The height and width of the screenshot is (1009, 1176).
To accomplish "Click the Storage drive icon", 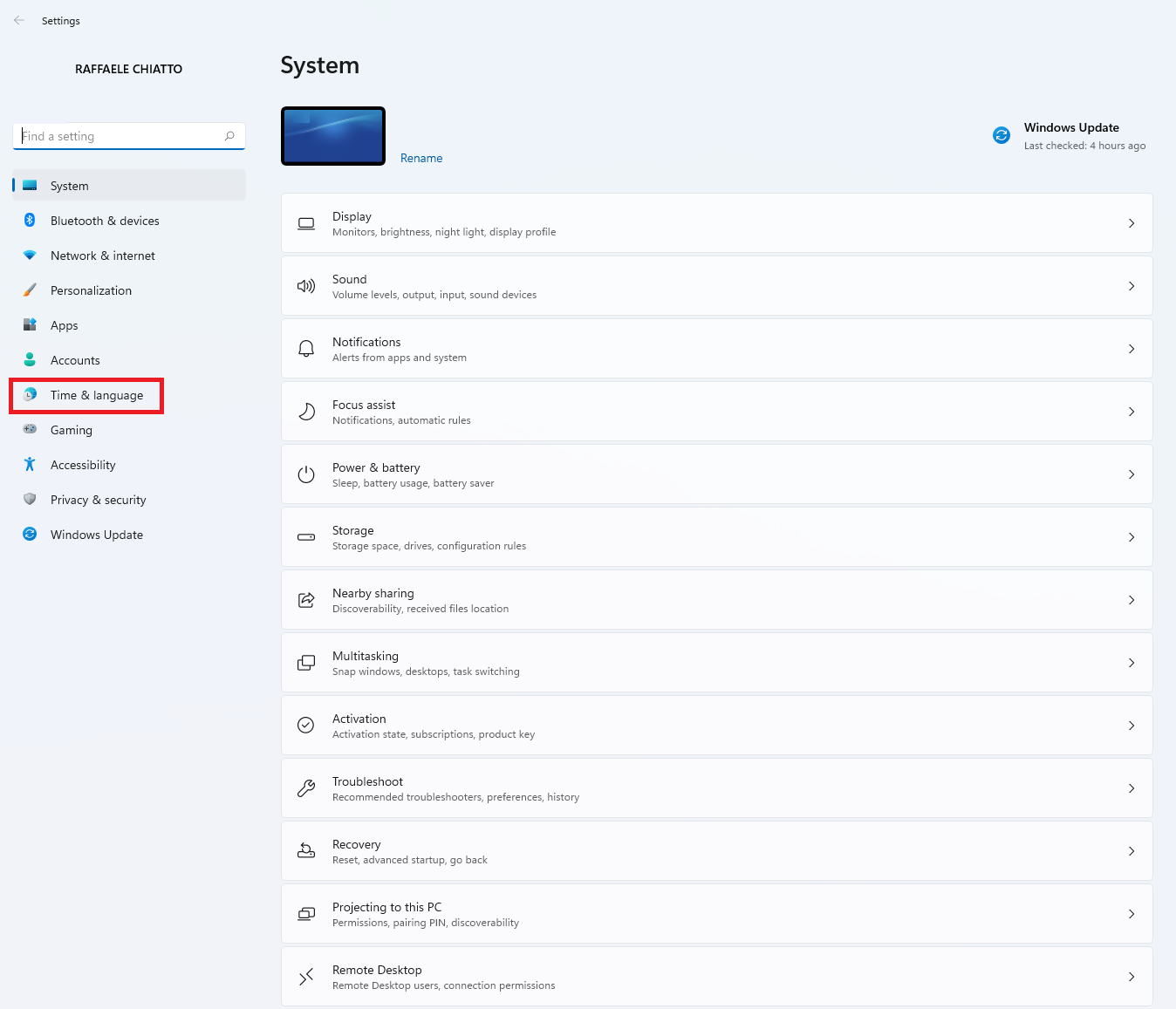I will pos(306,537).
